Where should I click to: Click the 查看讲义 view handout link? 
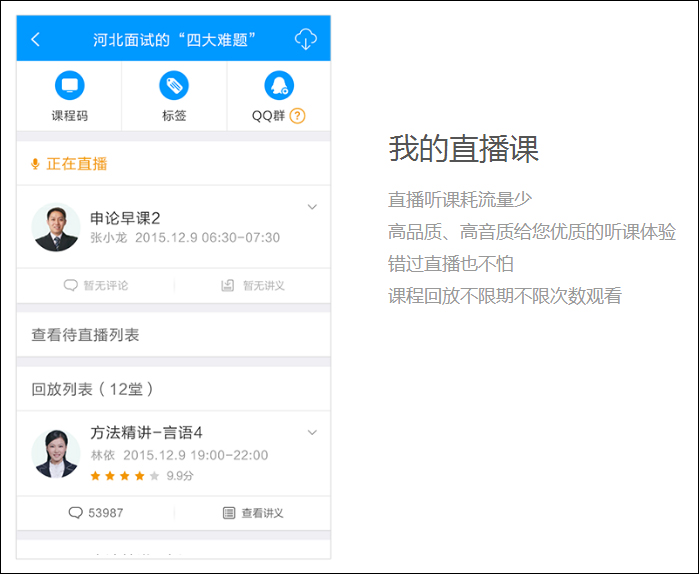coord(253,513)
